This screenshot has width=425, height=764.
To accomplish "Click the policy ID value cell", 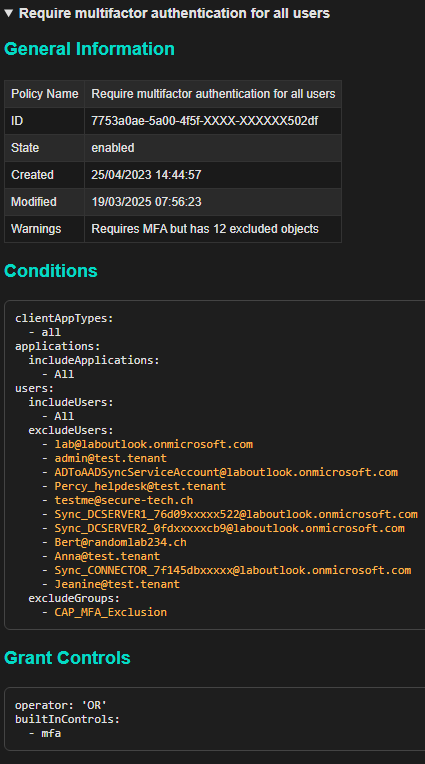I will pos(213,121).
